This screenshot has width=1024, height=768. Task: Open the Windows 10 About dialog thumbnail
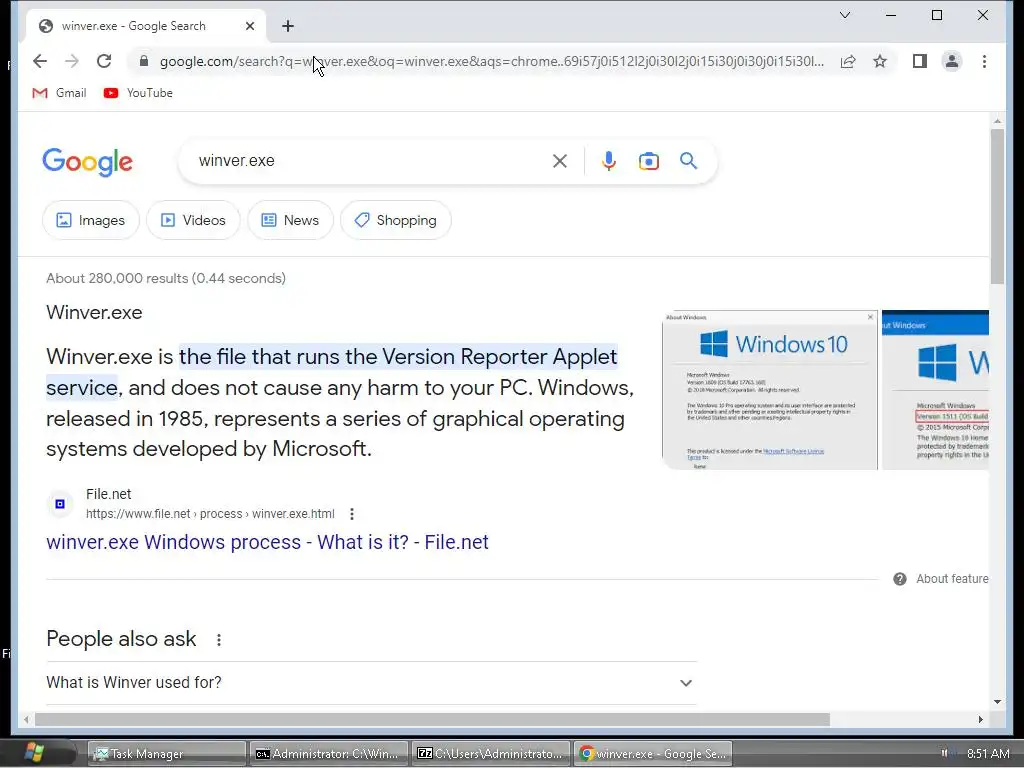point(770,390)
